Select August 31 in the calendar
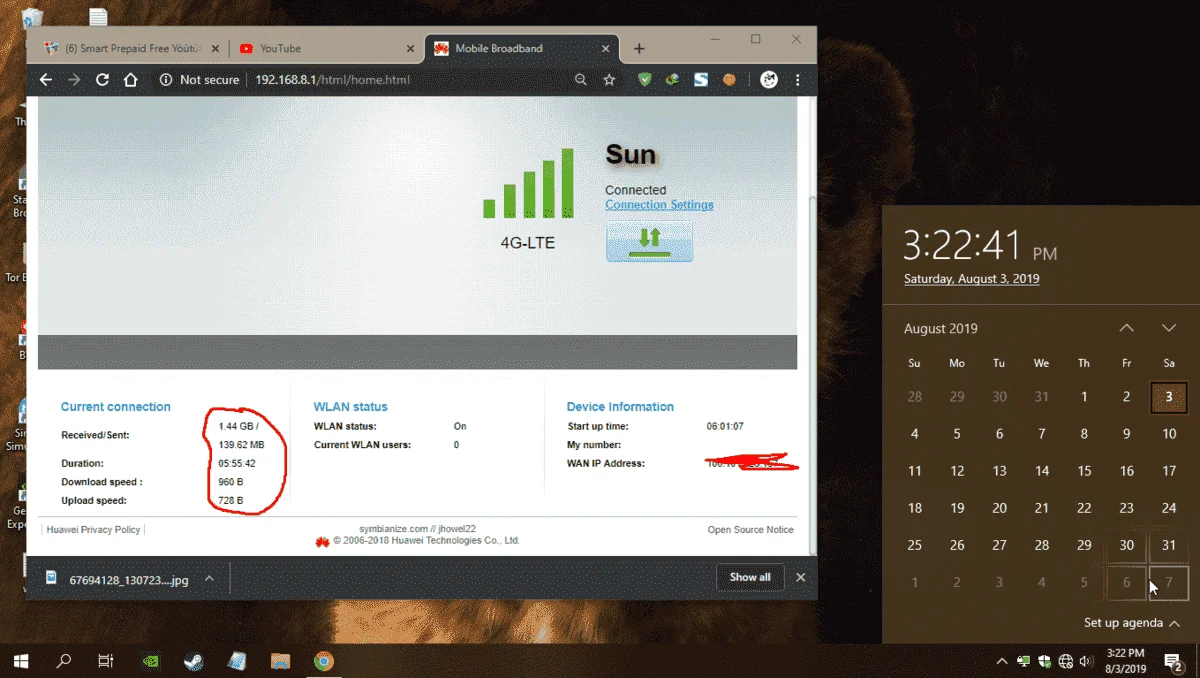 pos(1169,545)
